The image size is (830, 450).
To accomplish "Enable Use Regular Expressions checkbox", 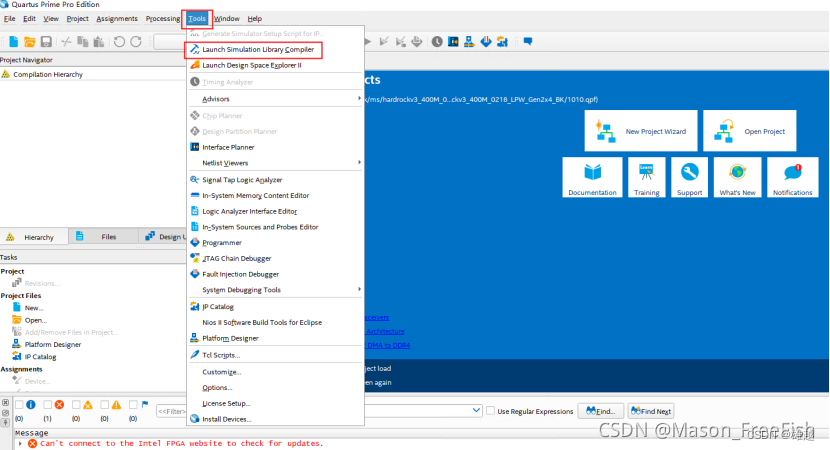I will pos(491,411).
